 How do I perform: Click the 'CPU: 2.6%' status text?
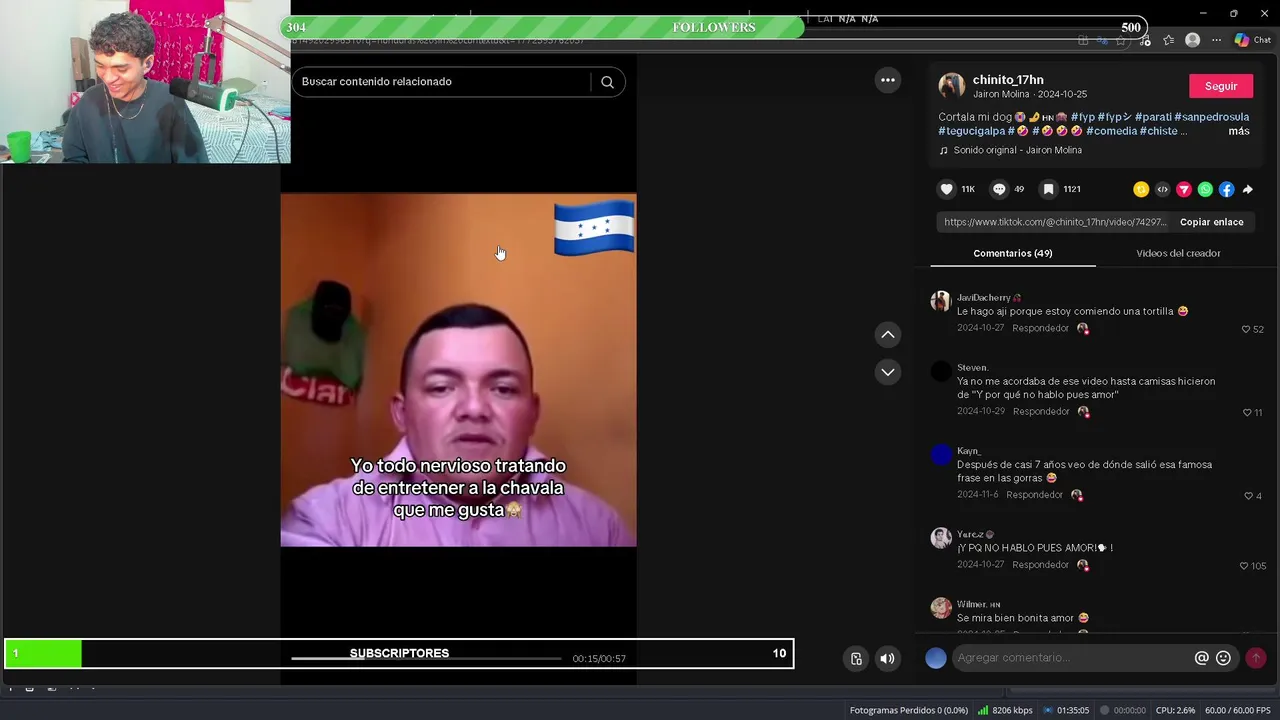click(1175, 710)
